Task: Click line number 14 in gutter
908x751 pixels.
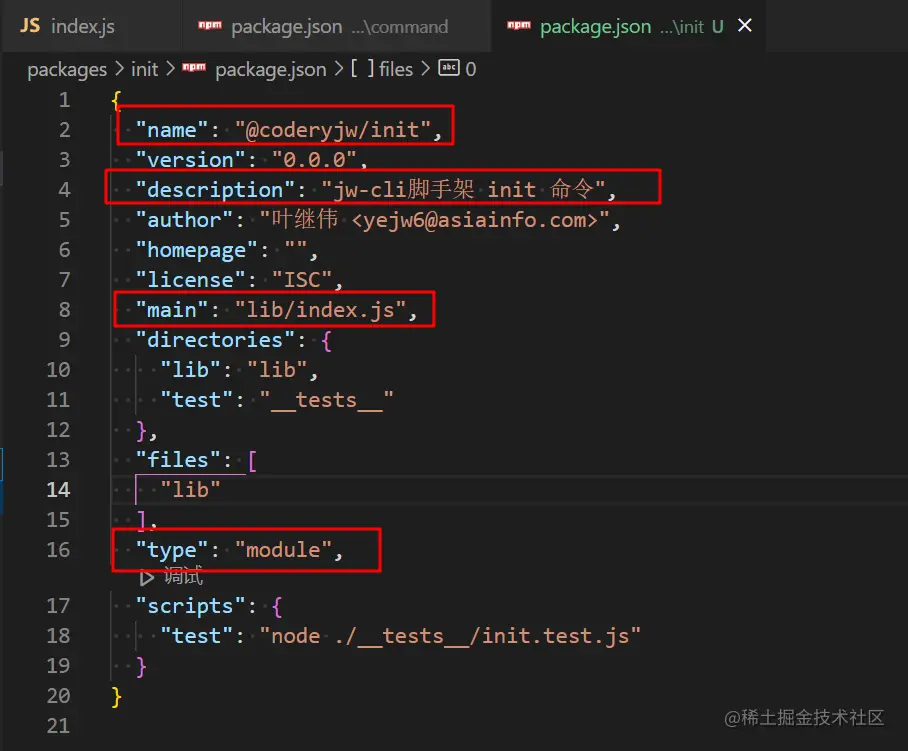Action: (x=58, y=490)
